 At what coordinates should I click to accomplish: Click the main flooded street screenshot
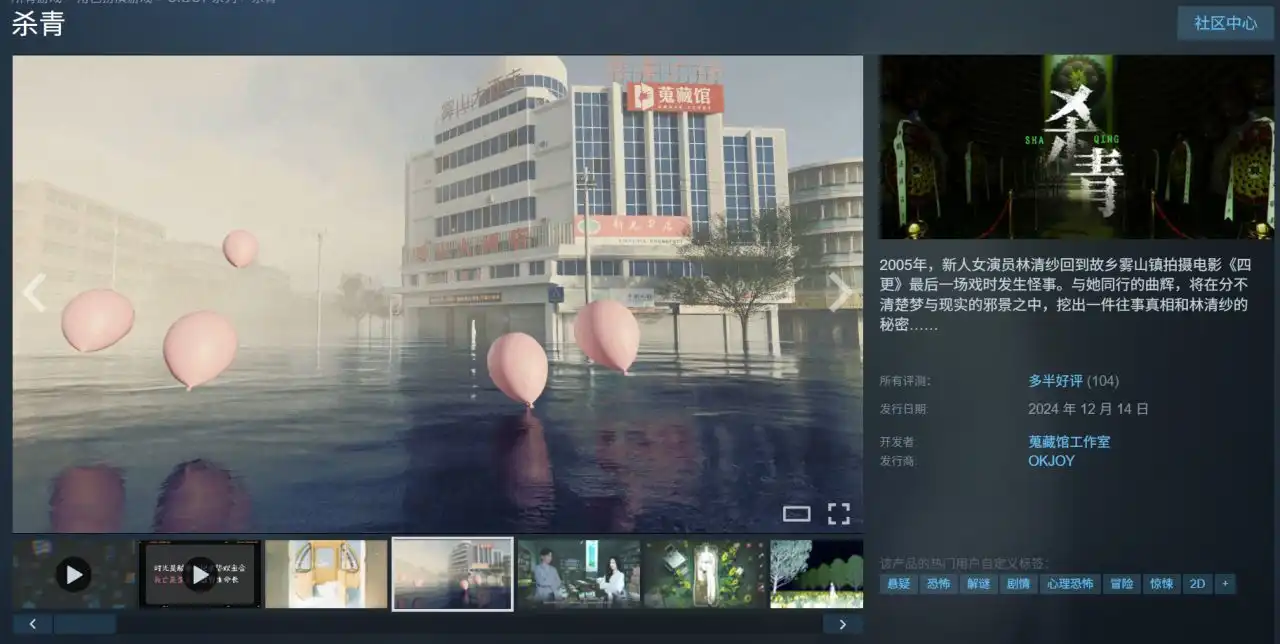[438, 293]
